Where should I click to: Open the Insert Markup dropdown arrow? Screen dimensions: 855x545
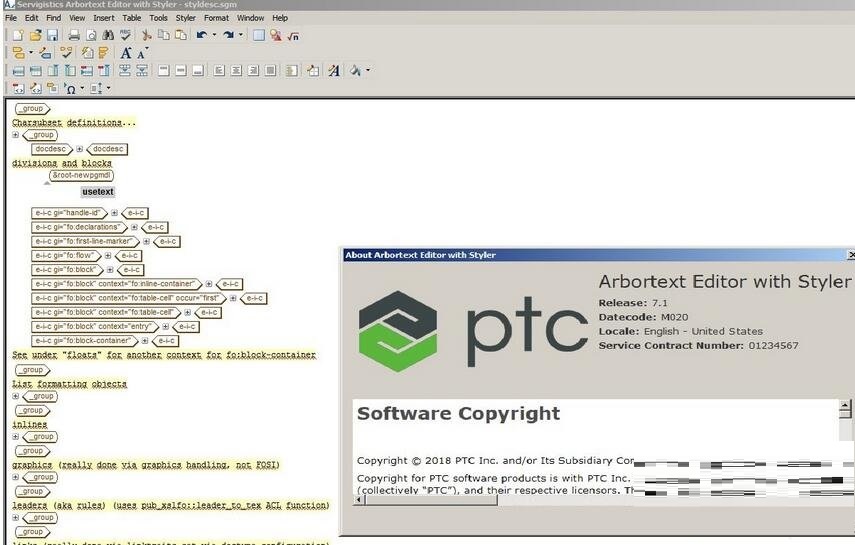[x=31, y=53]
